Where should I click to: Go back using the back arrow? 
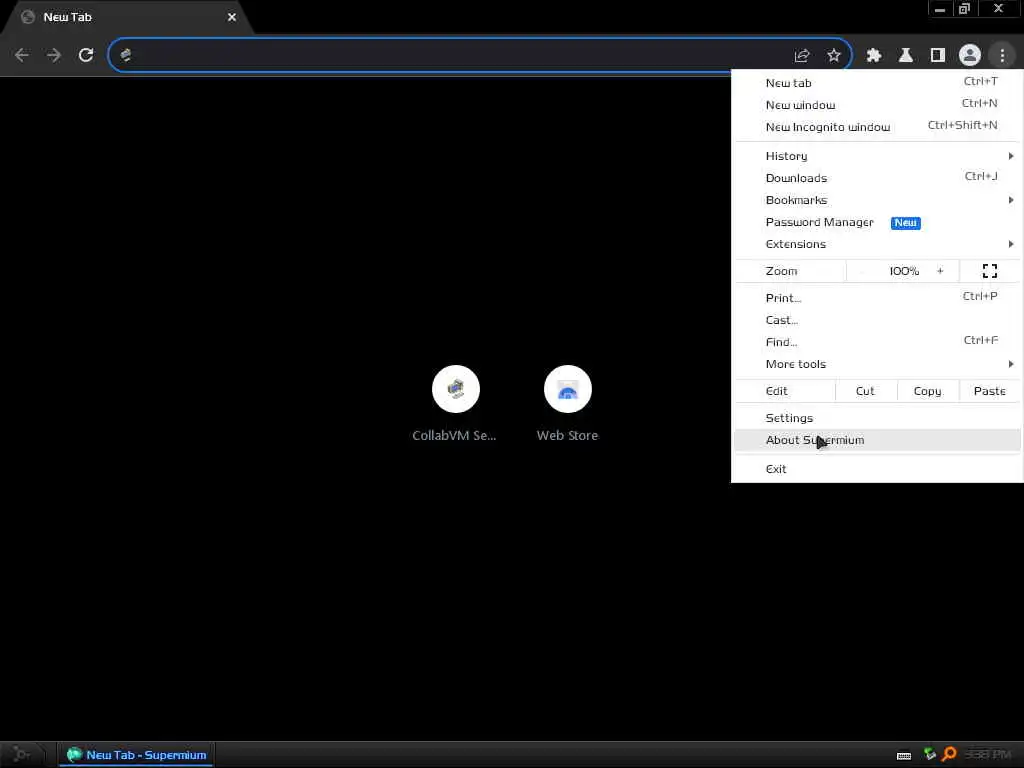click(x=22, y=55)
